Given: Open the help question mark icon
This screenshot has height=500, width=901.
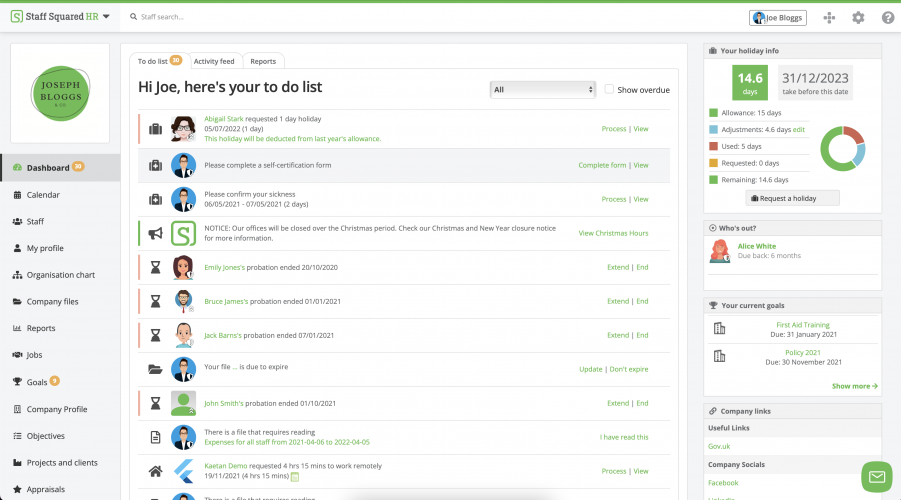Looking at the screenshot, I should point(888,18).
